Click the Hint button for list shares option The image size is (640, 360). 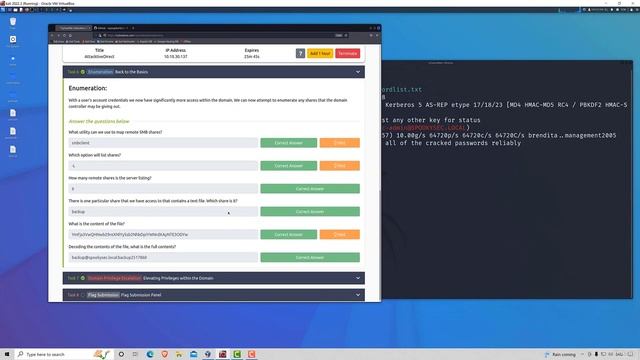click(340, 166)
